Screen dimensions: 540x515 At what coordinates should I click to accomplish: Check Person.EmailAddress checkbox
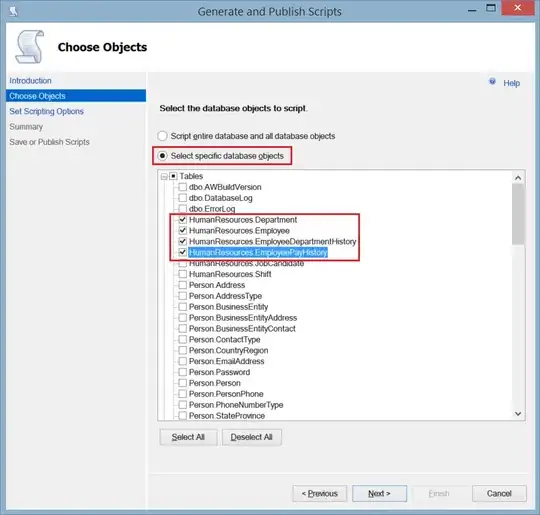coord(183,361)
